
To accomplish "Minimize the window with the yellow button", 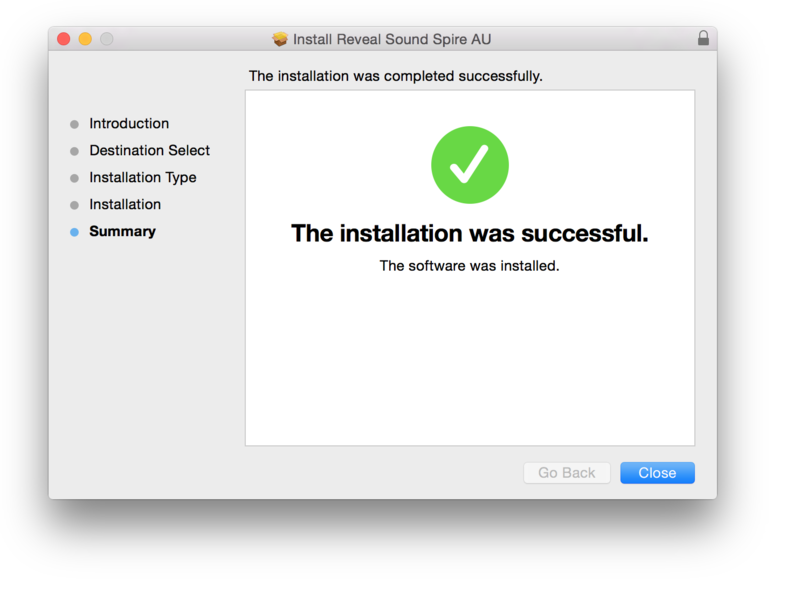I will (x=85, y=39).
